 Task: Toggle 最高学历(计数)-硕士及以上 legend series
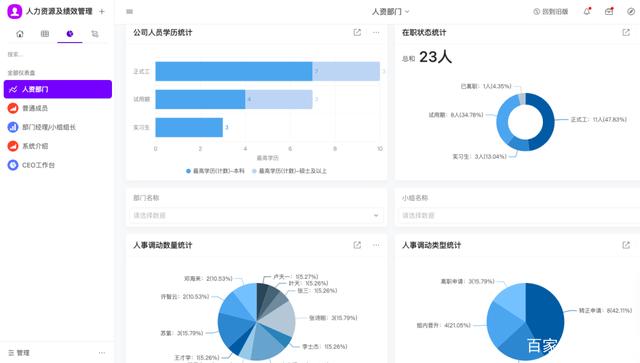(x=289, y=171)
